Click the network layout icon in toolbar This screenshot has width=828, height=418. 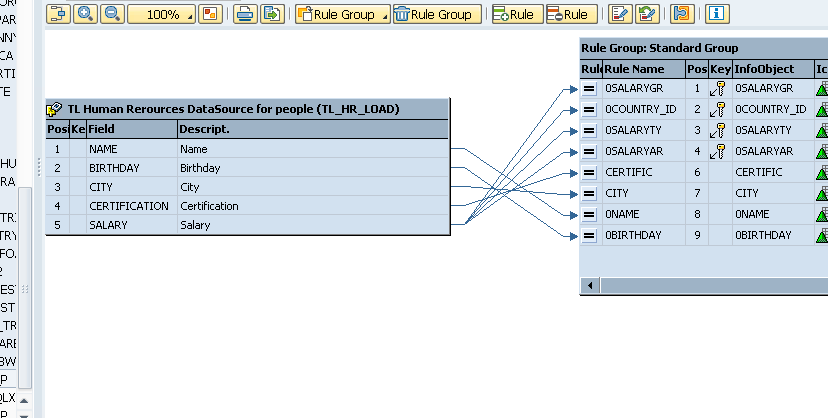[x=58, y=14]
